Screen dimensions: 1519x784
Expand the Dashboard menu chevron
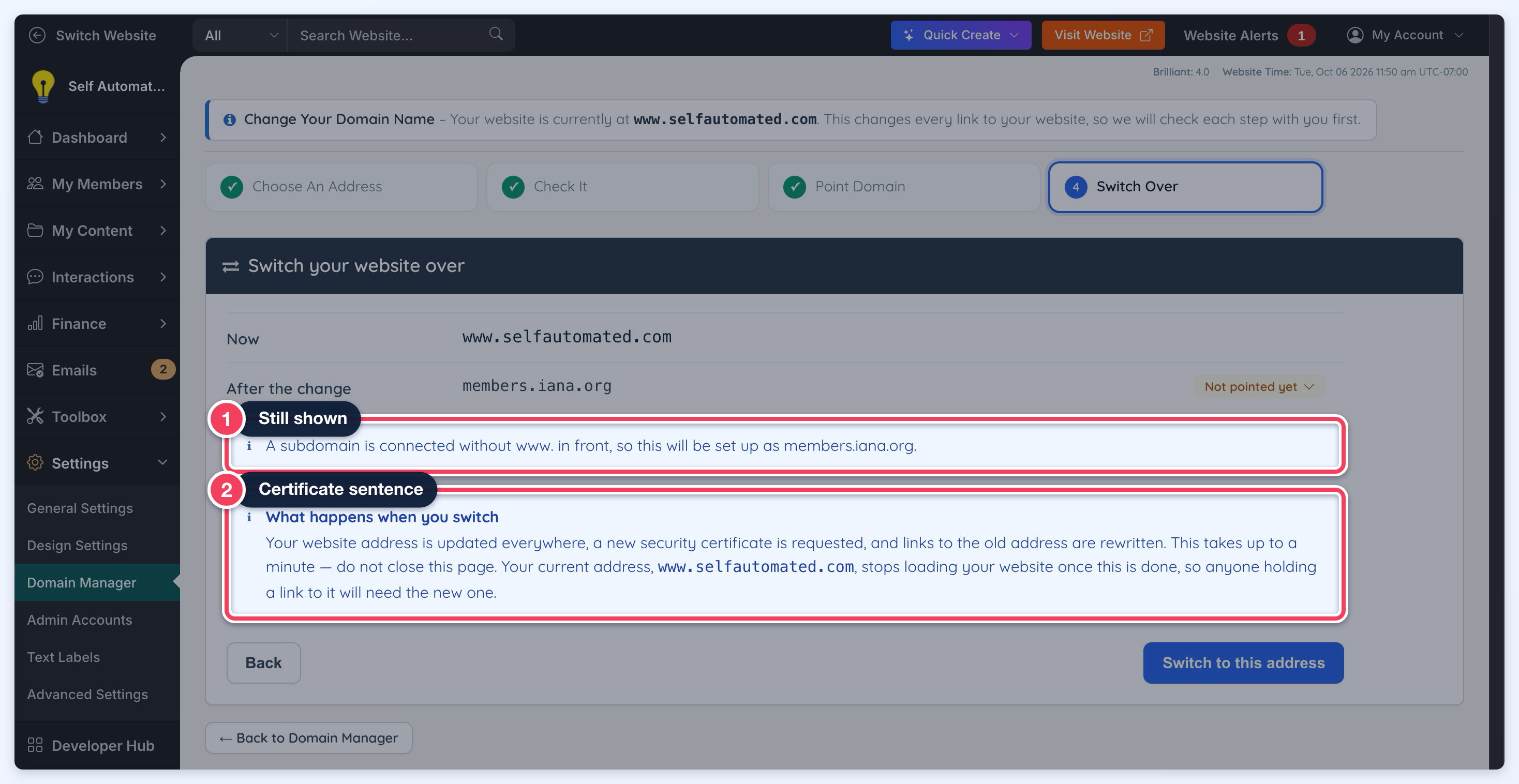(x=163, y=137)
